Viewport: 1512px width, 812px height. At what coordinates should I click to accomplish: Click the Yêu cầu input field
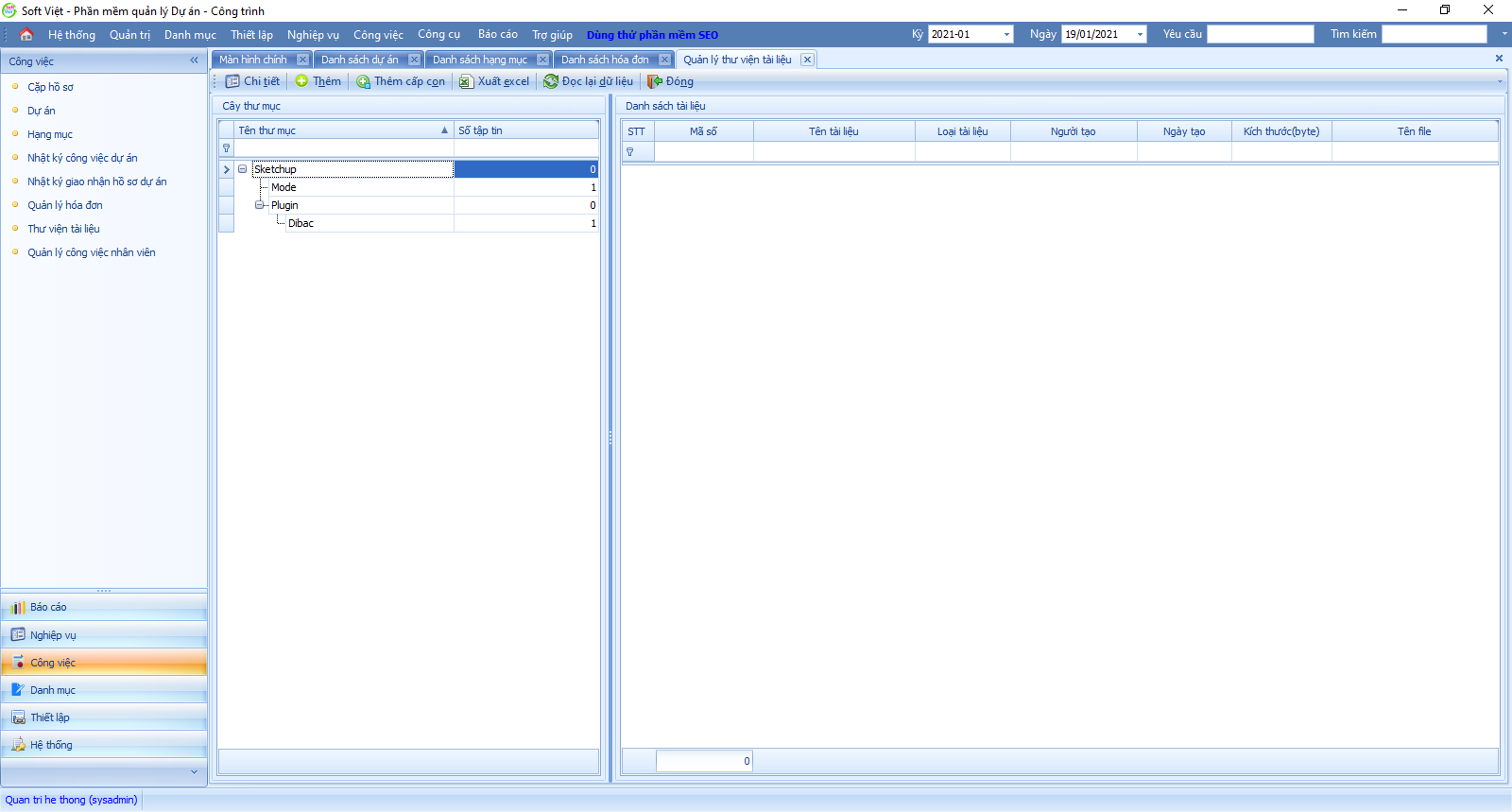1261,34
